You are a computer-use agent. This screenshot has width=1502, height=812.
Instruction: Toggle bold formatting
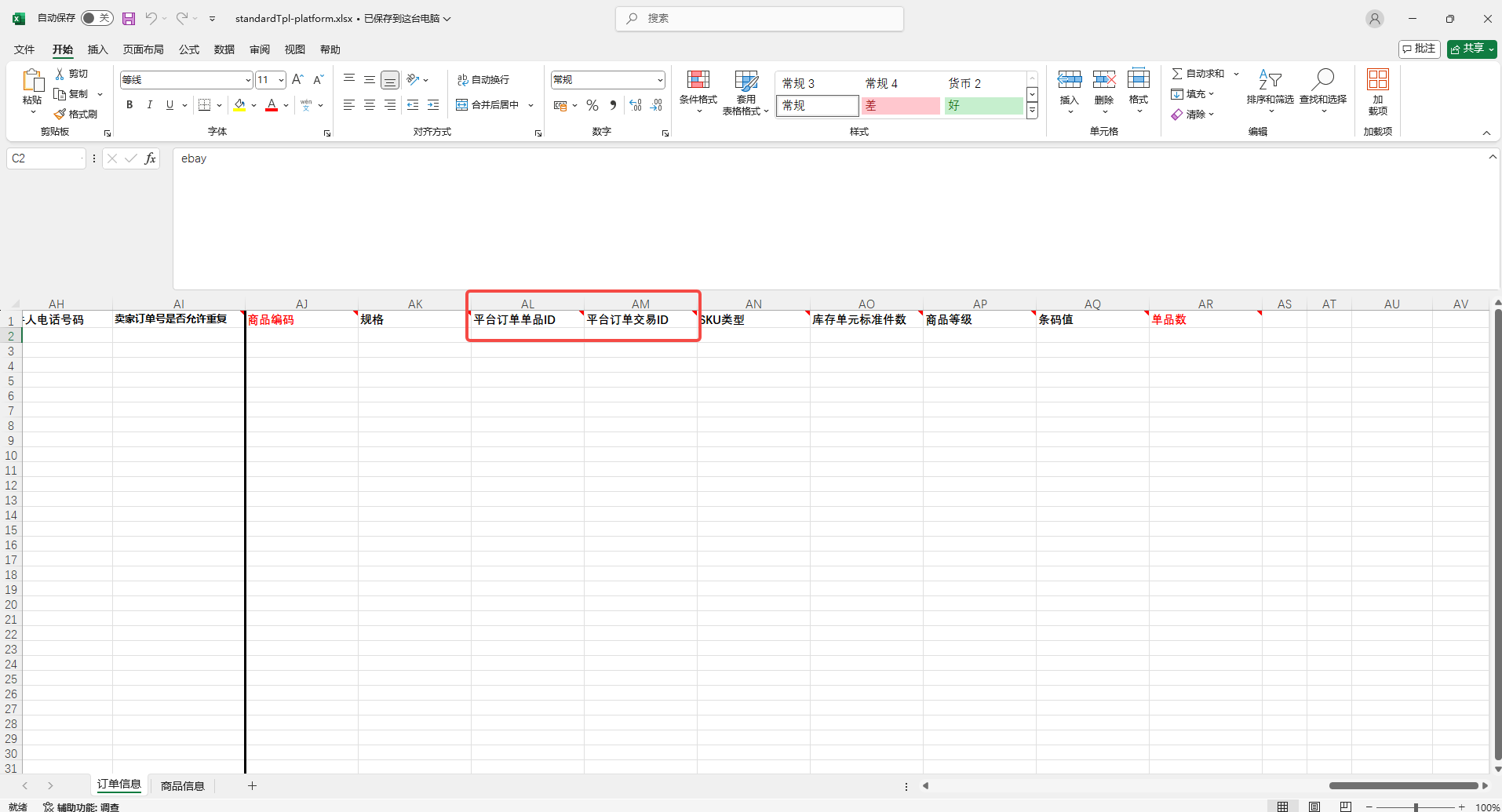[129, 105]
